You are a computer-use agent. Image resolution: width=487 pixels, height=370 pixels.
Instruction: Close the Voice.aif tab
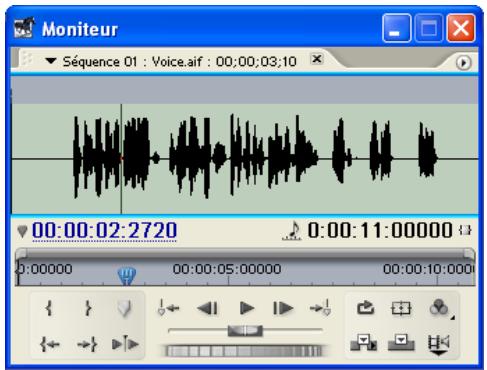point(317,59)
